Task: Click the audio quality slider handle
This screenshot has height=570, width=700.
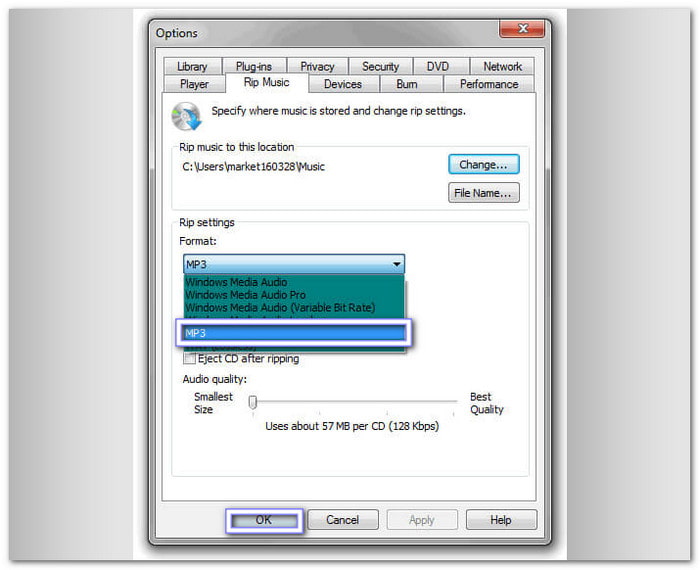Action: point(253,402)
